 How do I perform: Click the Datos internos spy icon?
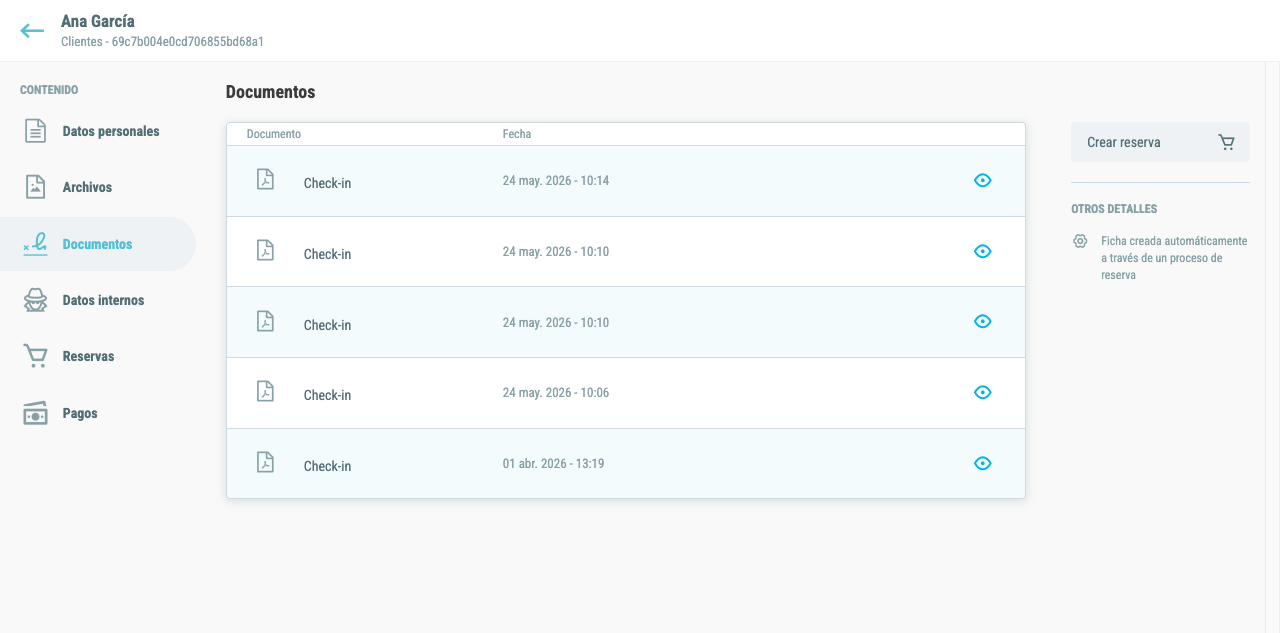click(36, 300)
